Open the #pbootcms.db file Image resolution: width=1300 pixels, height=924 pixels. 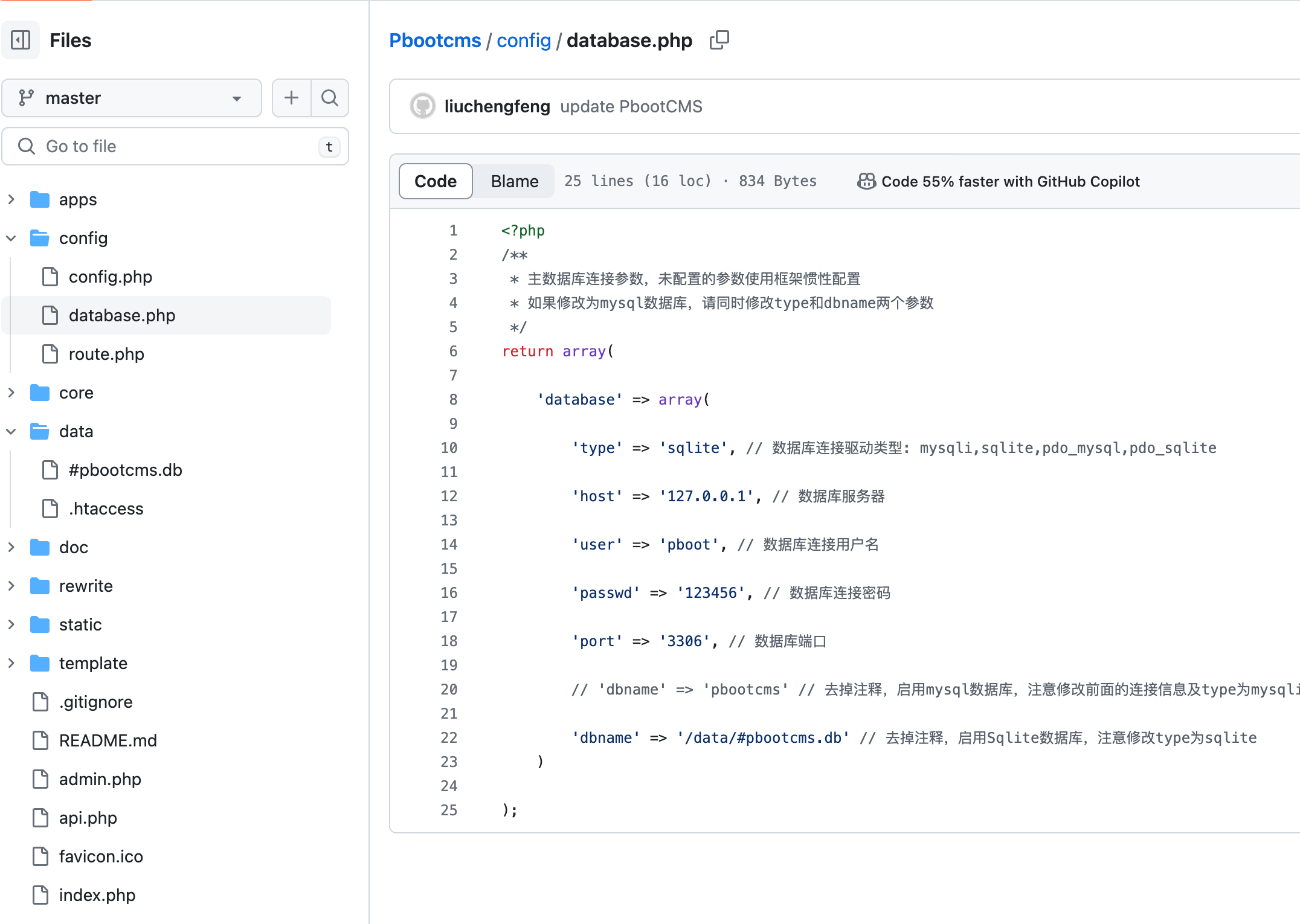(x=125, y=470)
